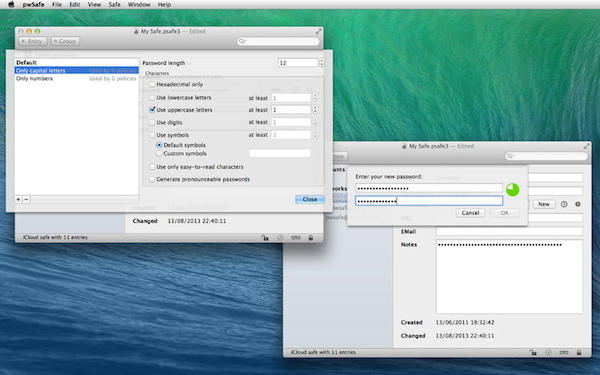Open the View menu

(x=94, y=5)
